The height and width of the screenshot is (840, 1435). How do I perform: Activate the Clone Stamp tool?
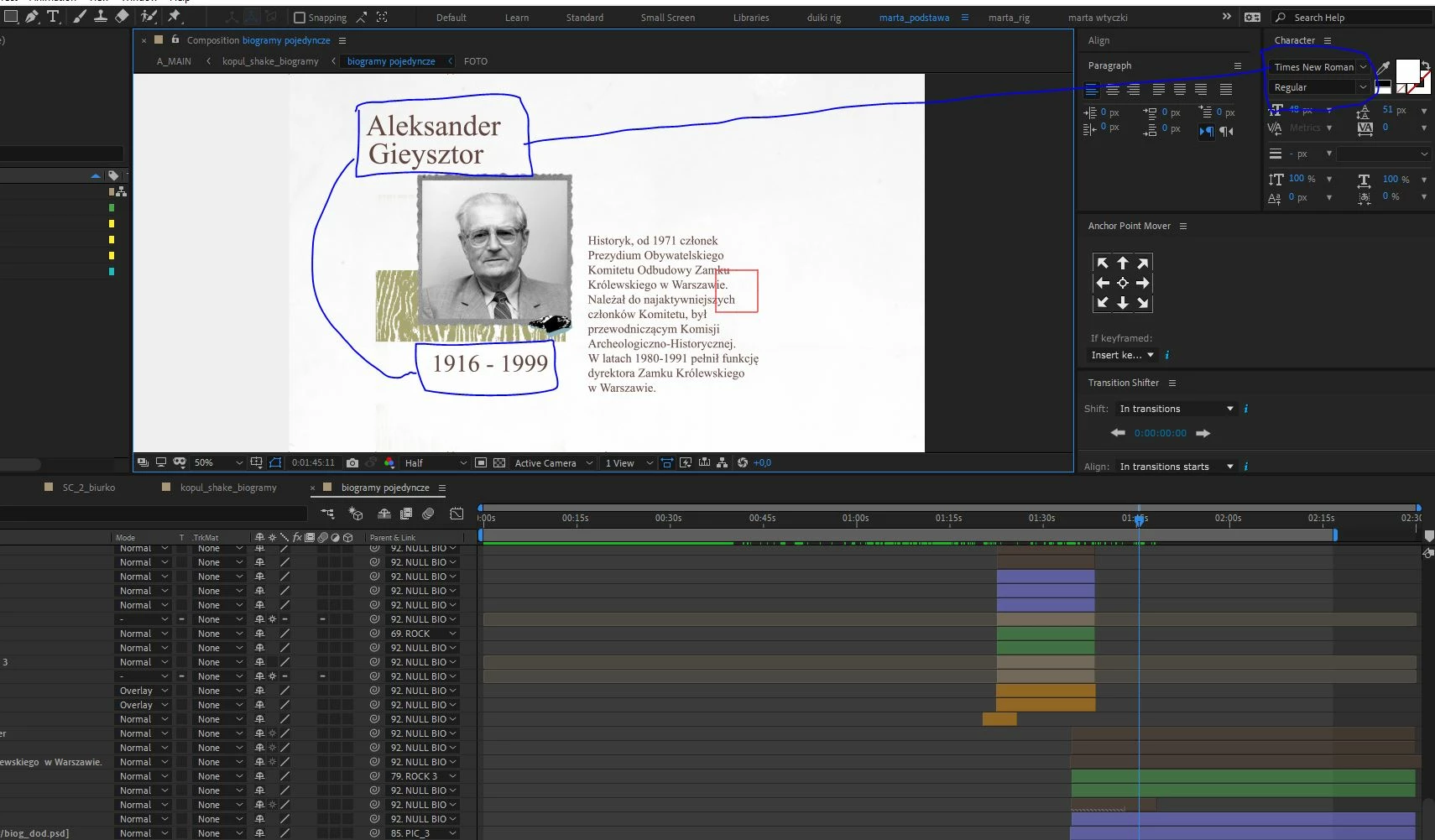point(101,16)
